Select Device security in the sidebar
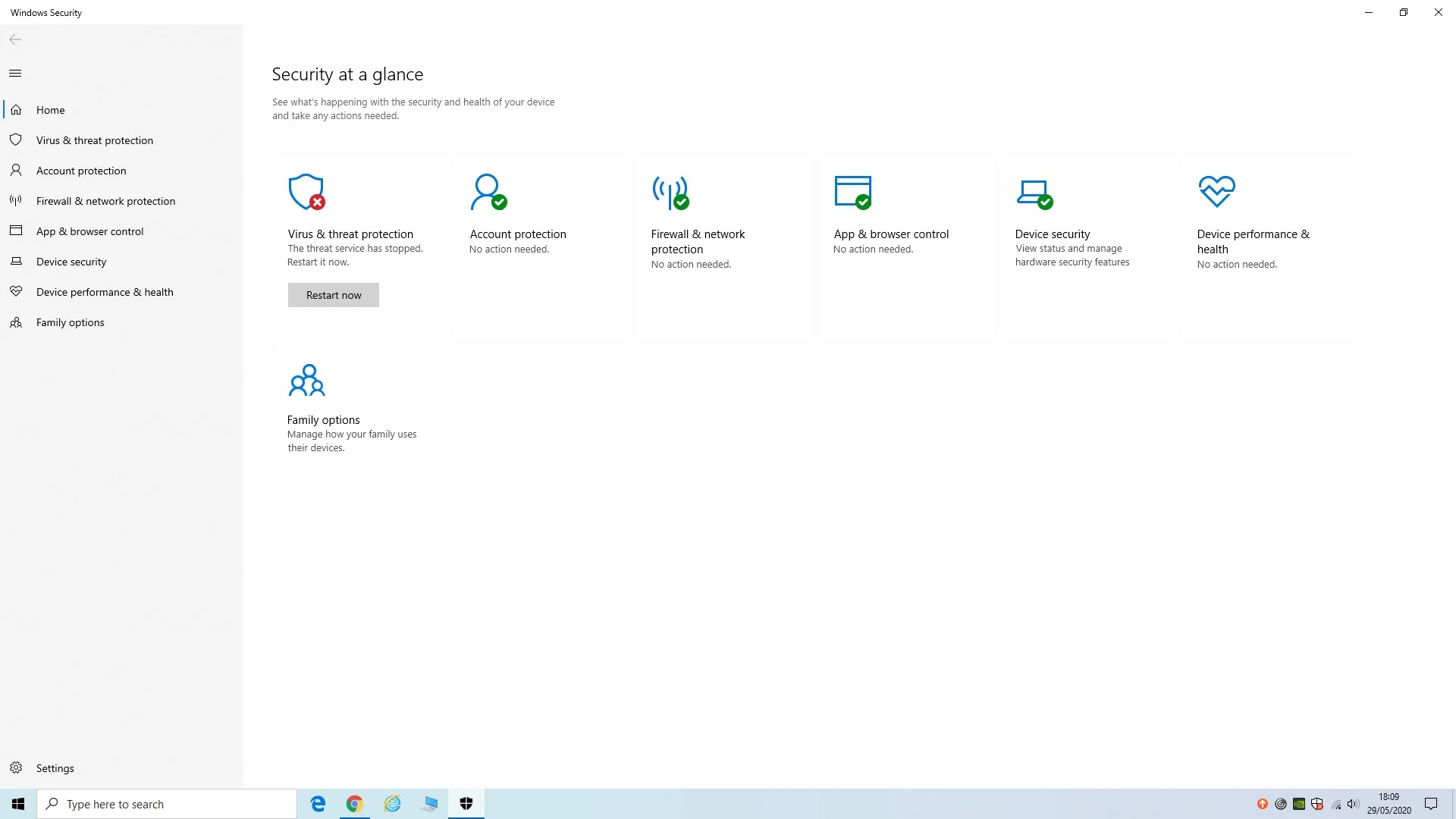Screen dimensions: 1456x819 pyautogui.click(x=121, y=262)
